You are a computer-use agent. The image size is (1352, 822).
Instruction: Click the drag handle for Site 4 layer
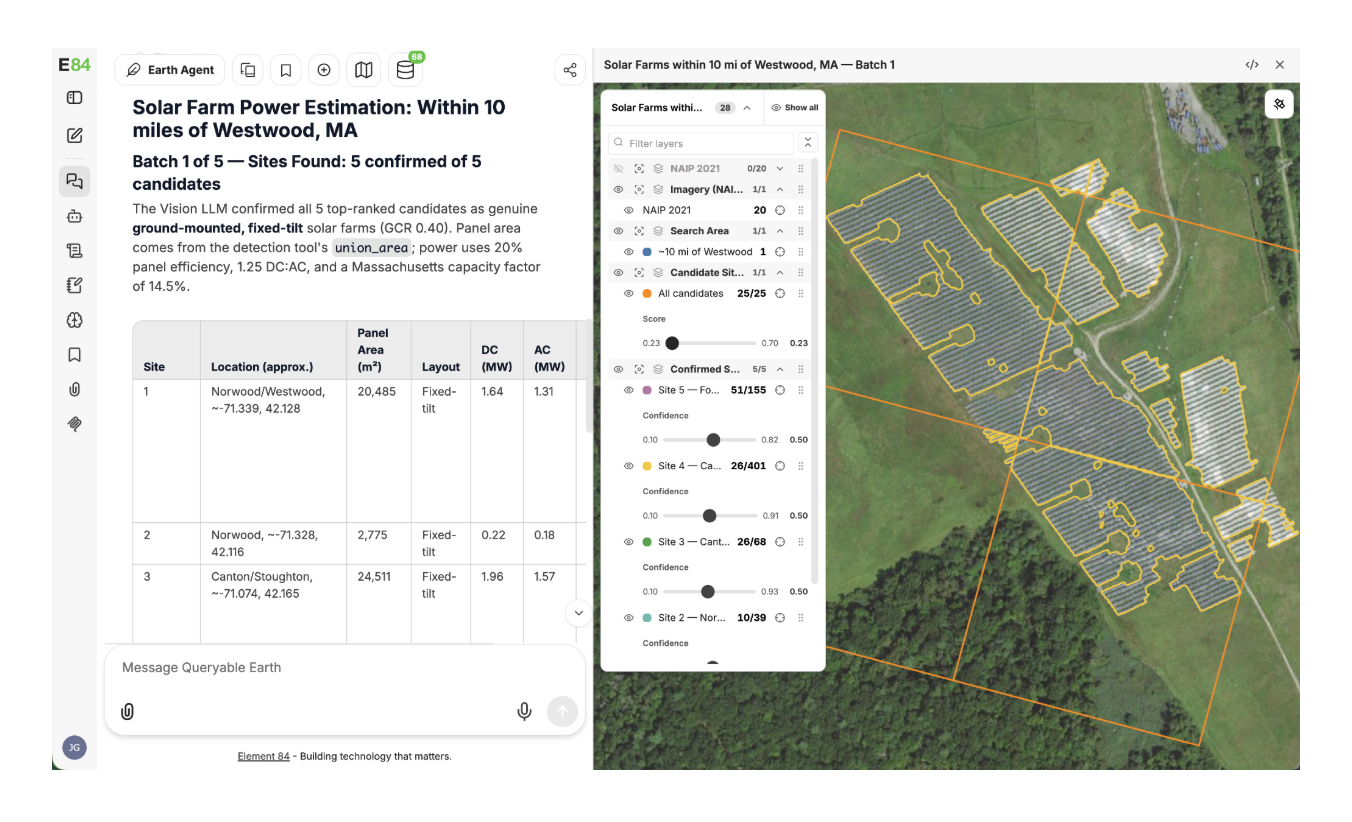tap(801, 466)
